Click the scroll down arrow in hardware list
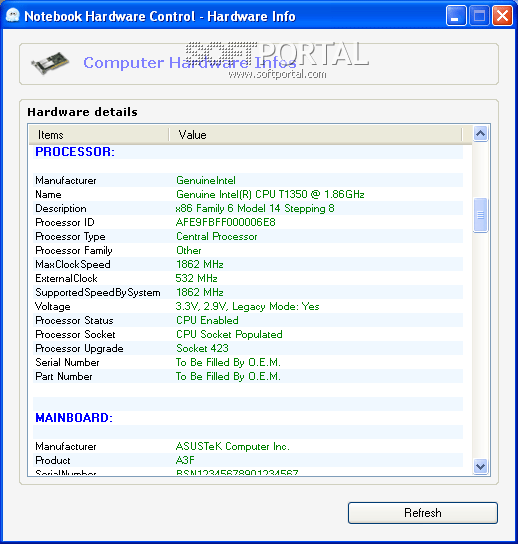The height and width of the screenshot is (544, 518). tap(481, 467)
